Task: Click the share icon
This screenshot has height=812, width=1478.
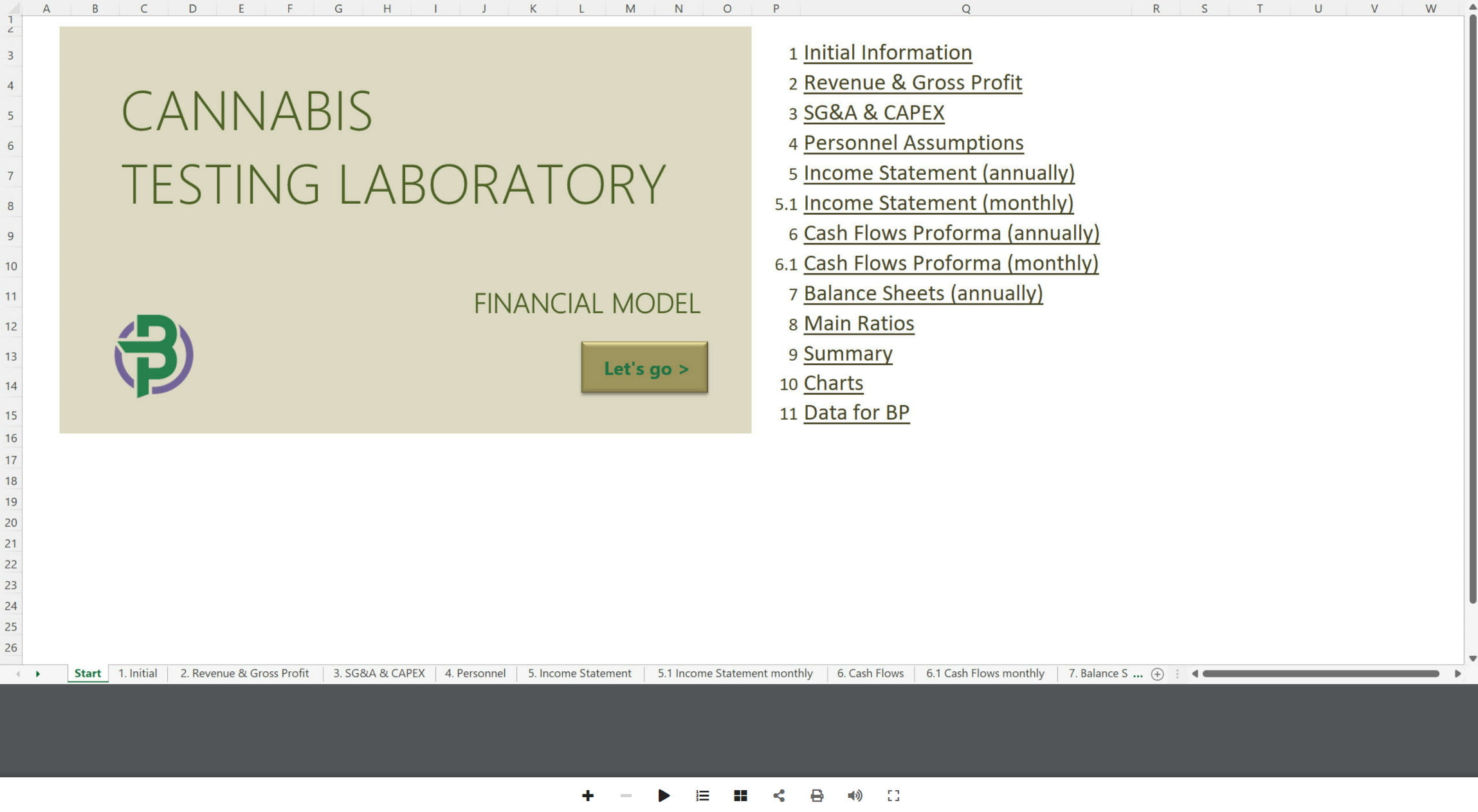Action: point(779,795)
